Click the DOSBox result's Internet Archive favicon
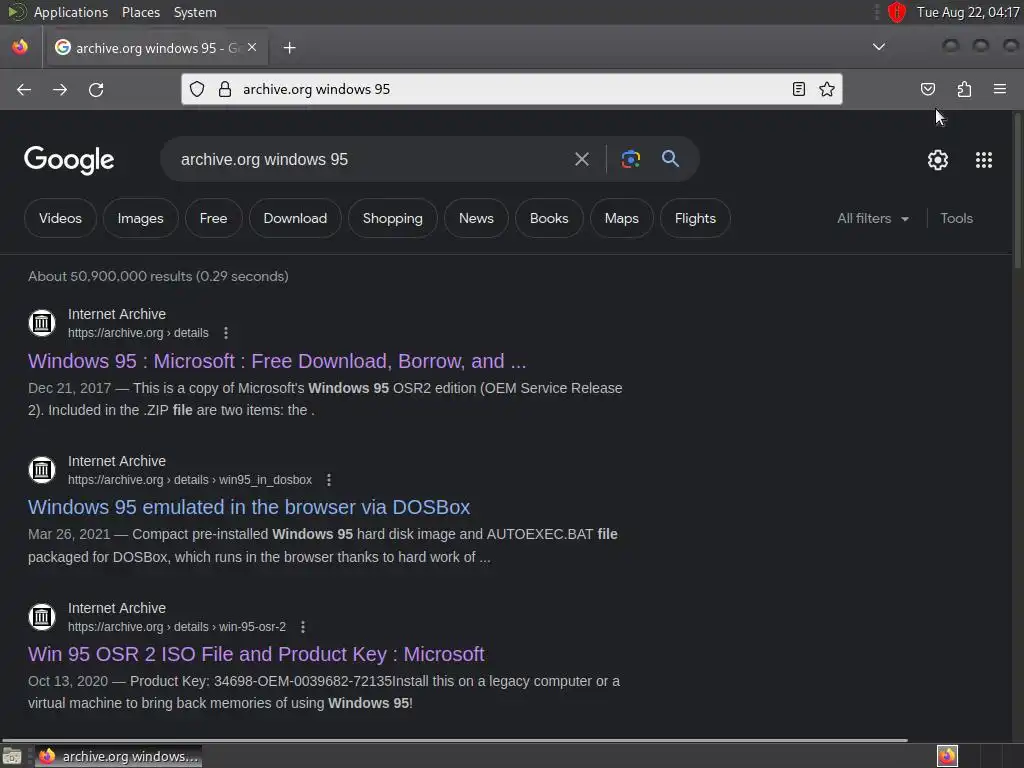 click(42, 470)
